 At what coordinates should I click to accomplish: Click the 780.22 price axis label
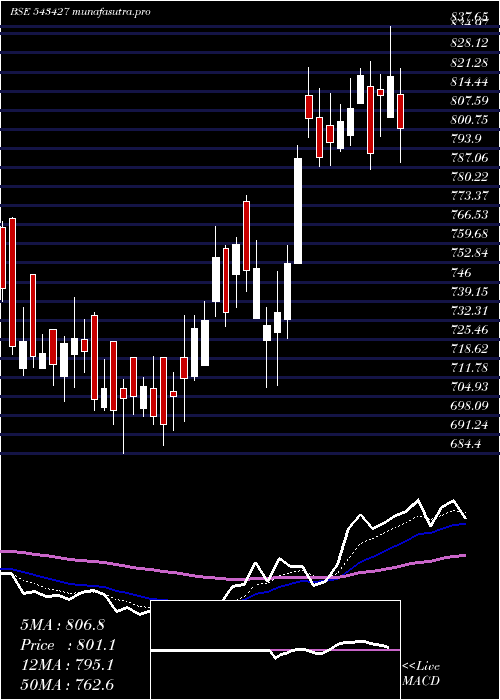pyautogui.click(x=469, y=177)
